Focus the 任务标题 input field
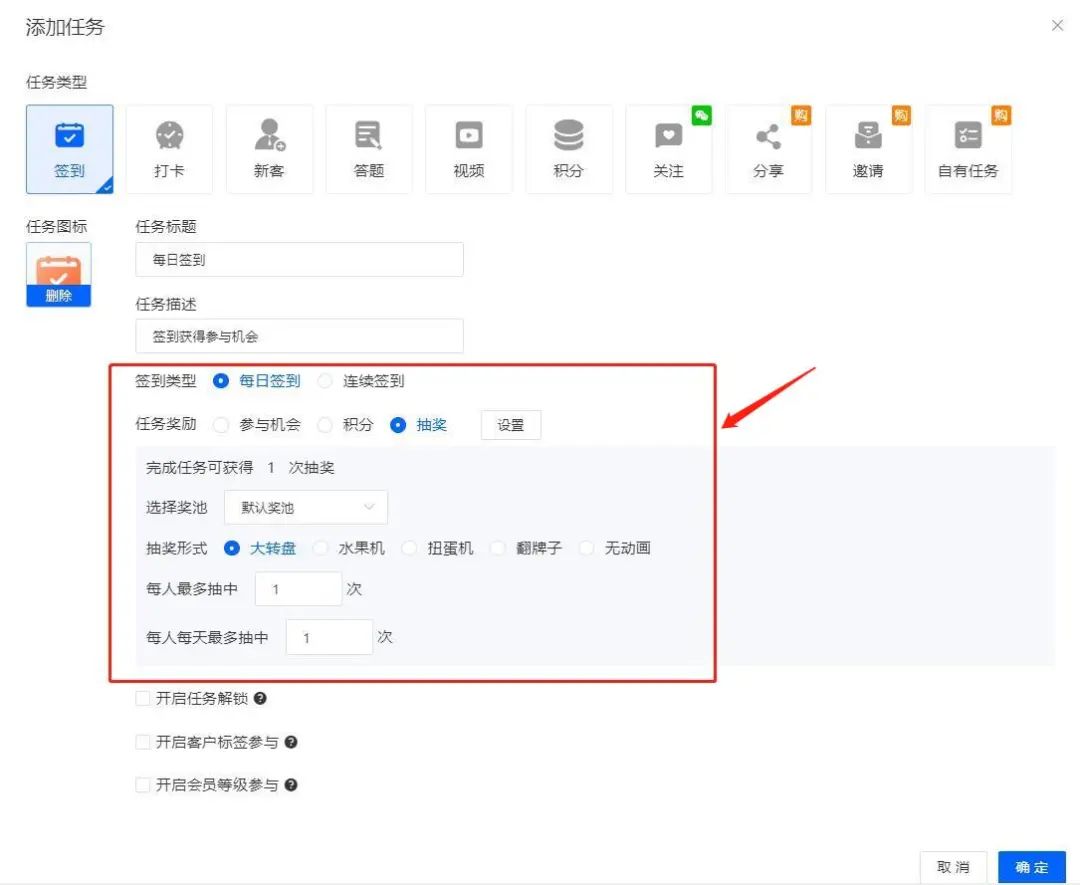Image resolution: width=1080 pixels, height=885 pixels. click(x=300, y=260)
